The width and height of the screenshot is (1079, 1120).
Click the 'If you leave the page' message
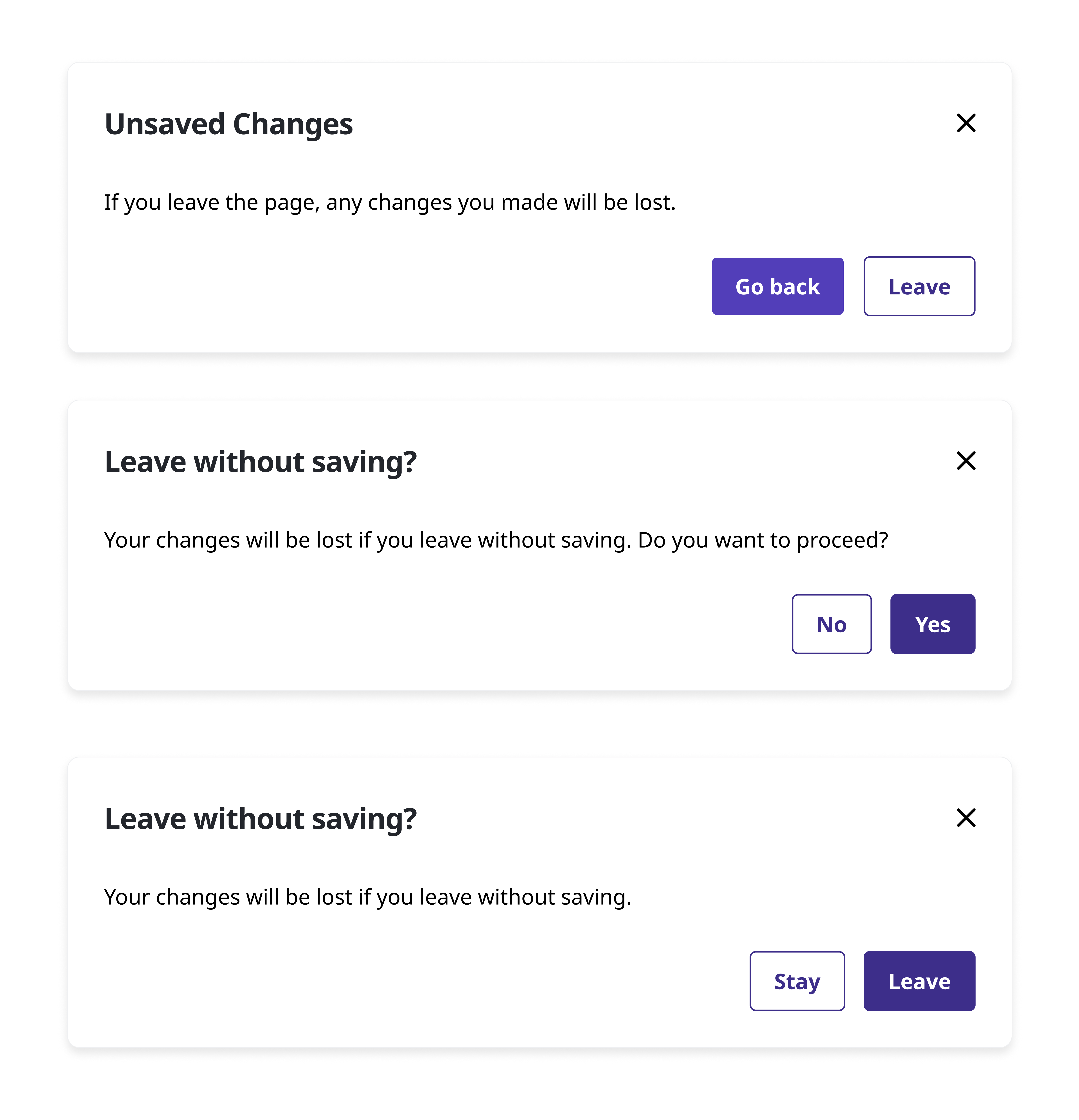(390, 202)
